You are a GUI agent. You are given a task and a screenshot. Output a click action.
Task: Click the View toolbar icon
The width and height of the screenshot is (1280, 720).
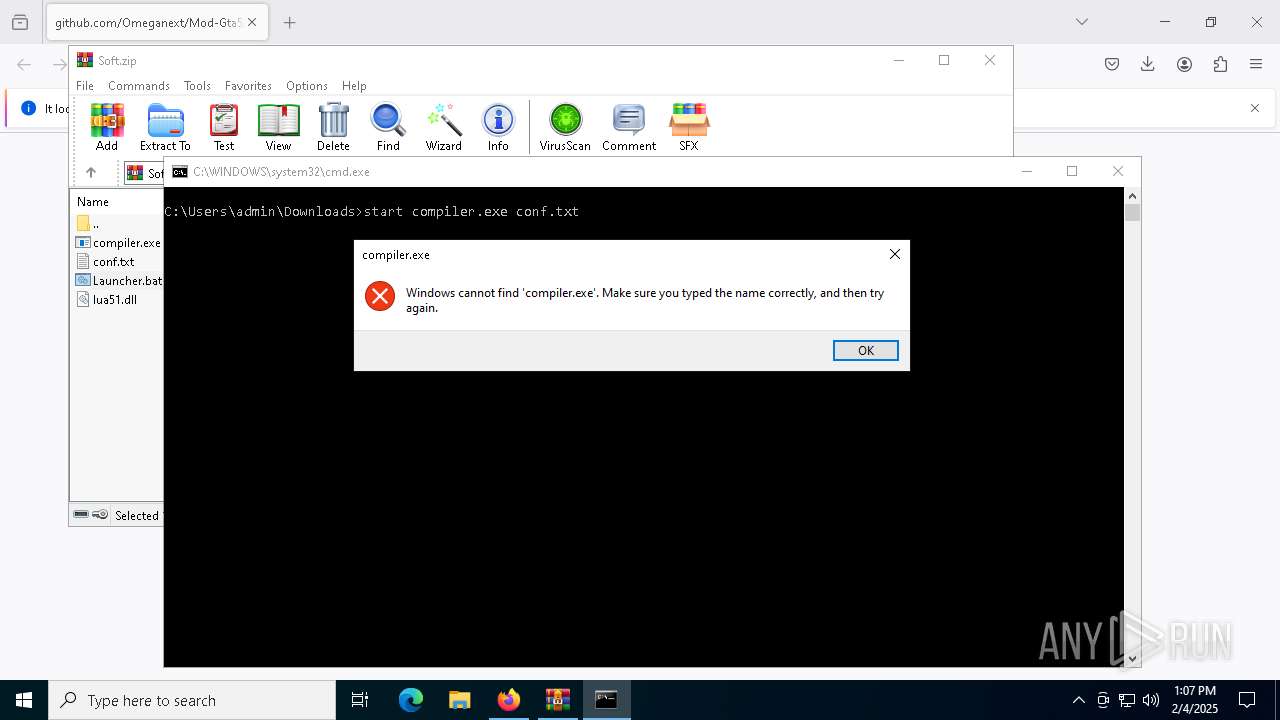pyautogui.click(x=278, y=127)
